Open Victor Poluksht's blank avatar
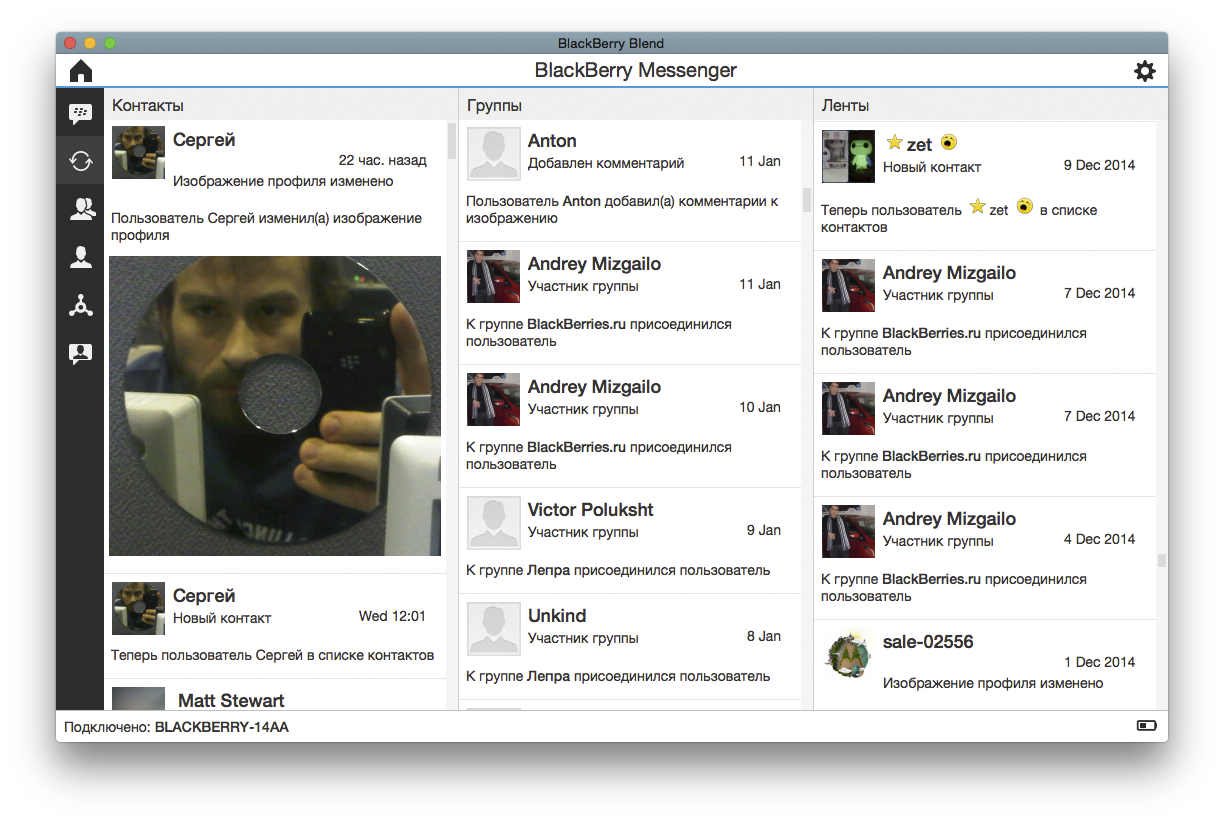 coord(494,523)
